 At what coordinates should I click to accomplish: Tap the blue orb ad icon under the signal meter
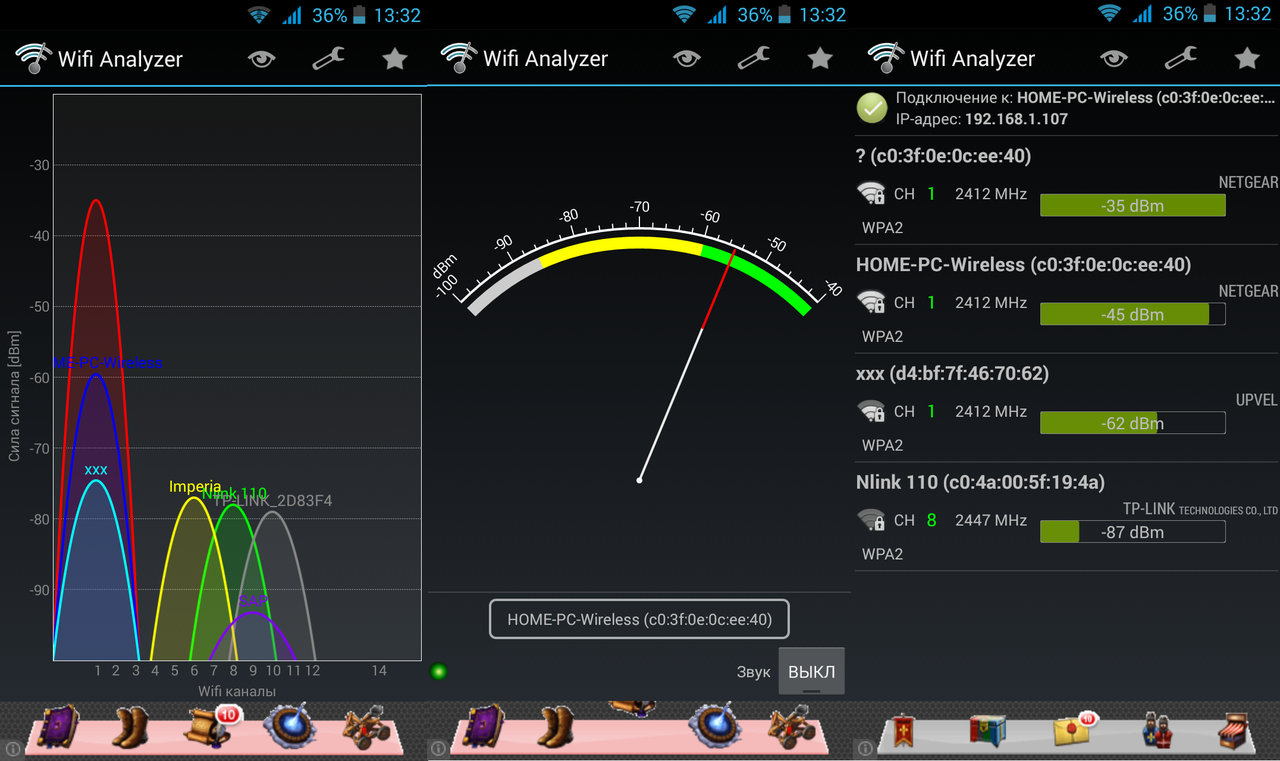click(714, 727)
